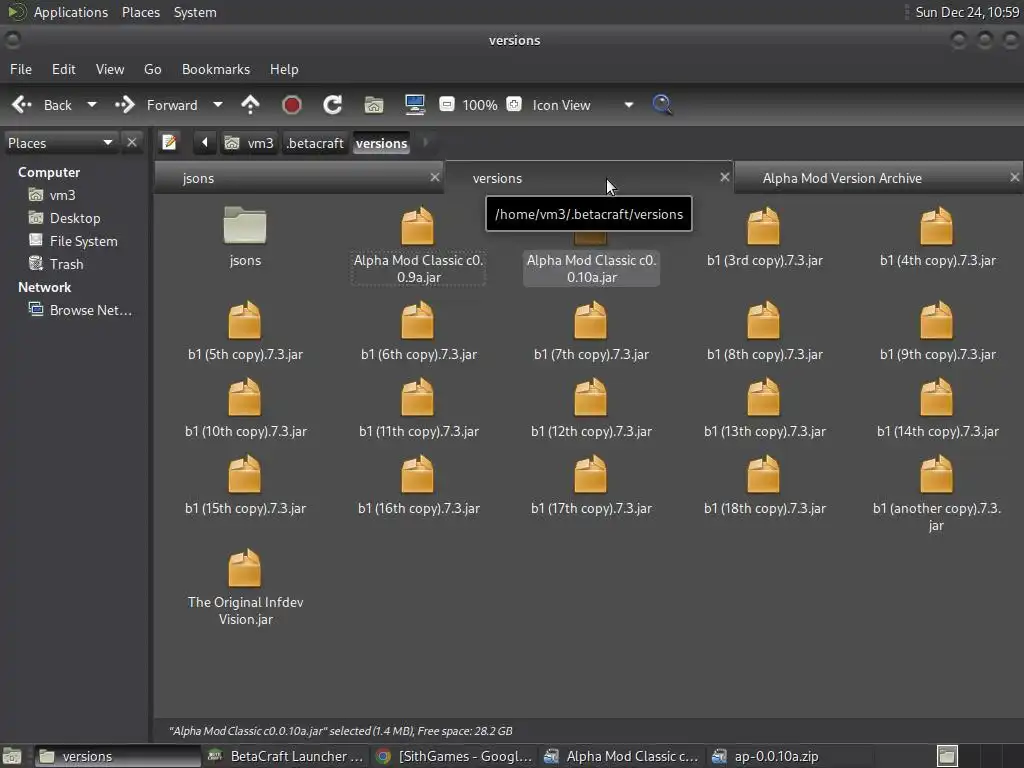The image size is (1024, 768).
Task: Open the search magnifier icon
Action: [662, 104]
